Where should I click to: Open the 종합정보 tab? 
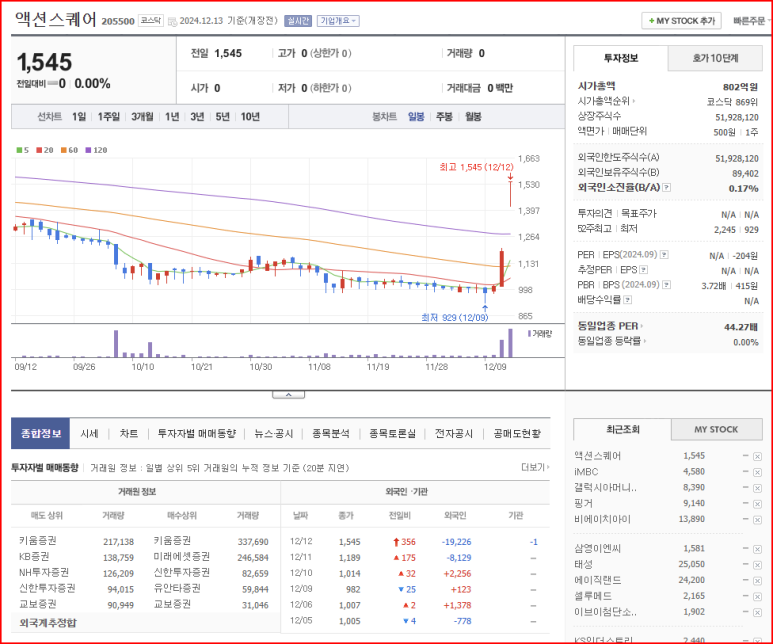click(40, 433)
